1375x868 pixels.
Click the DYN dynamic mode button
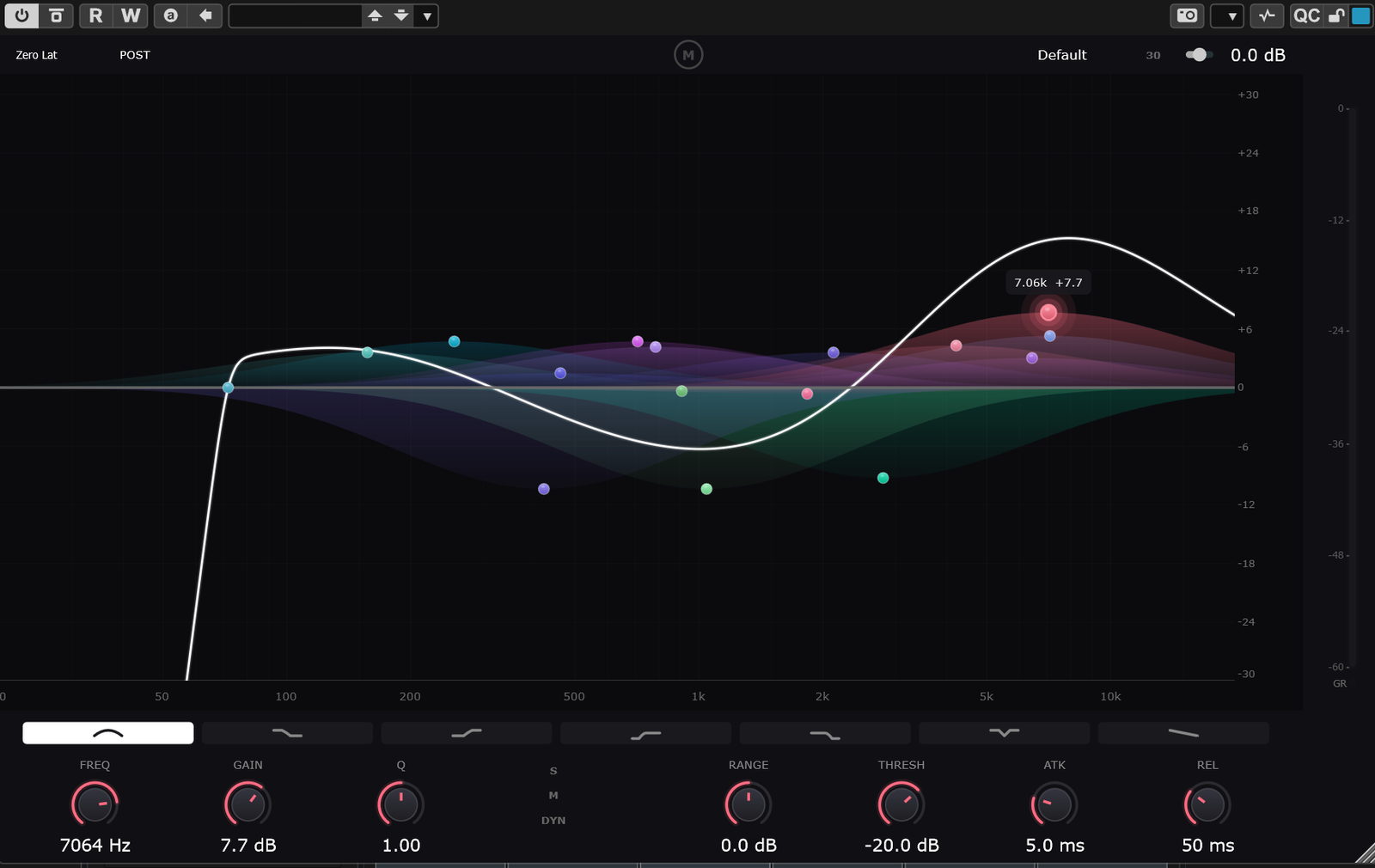click(553, 821)
